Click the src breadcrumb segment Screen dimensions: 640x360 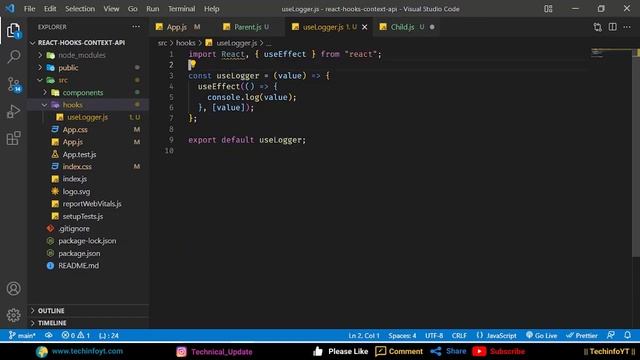point(162,43)
